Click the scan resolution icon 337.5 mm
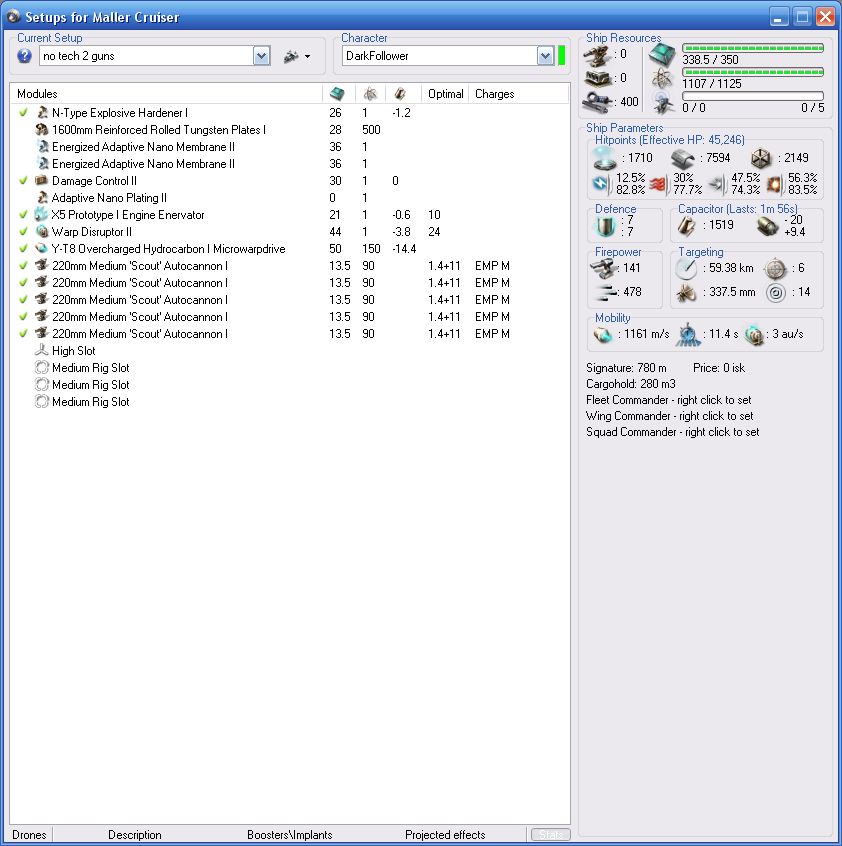This screenshot has width=842, height=846. 686,292
